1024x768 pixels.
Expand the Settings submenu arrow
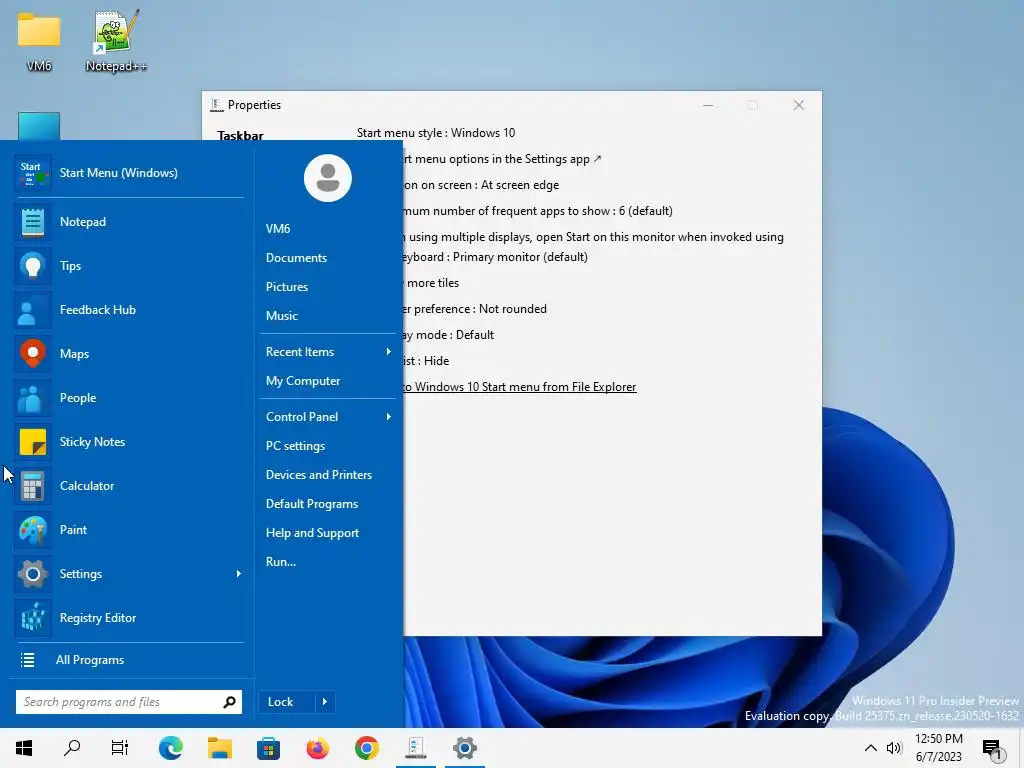tap(238, 574)
